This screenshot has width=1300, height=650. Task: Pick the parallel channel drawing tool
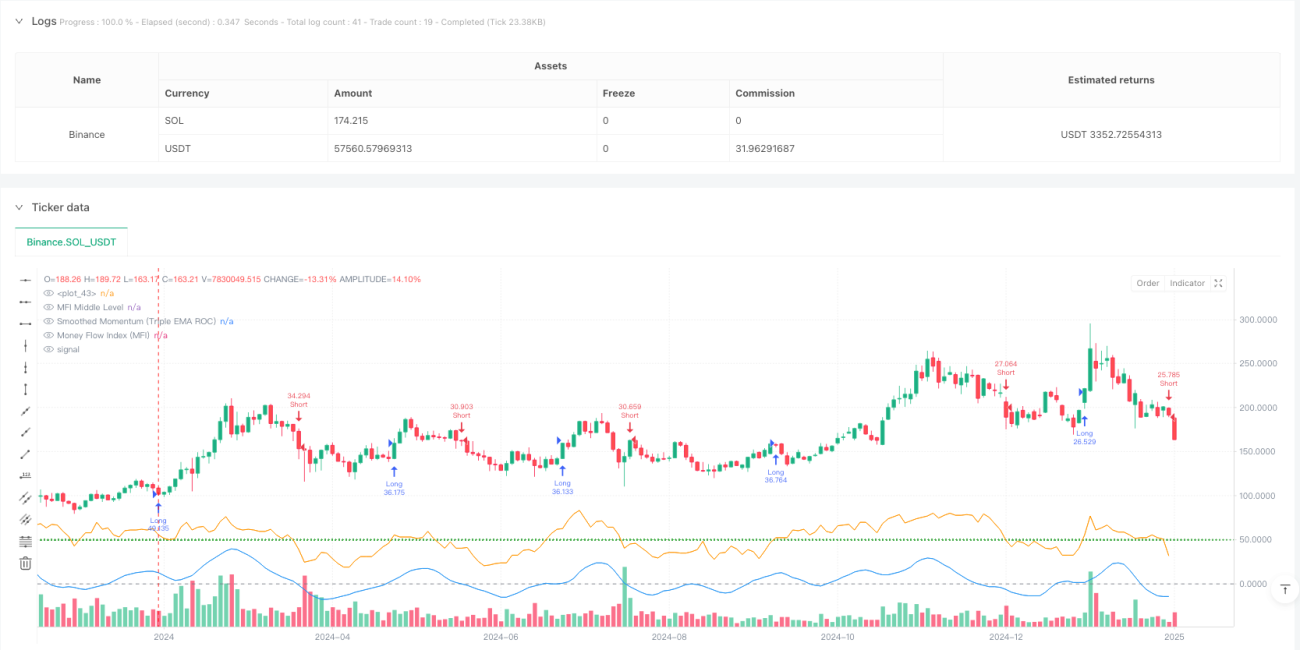[x=25, y=498]
